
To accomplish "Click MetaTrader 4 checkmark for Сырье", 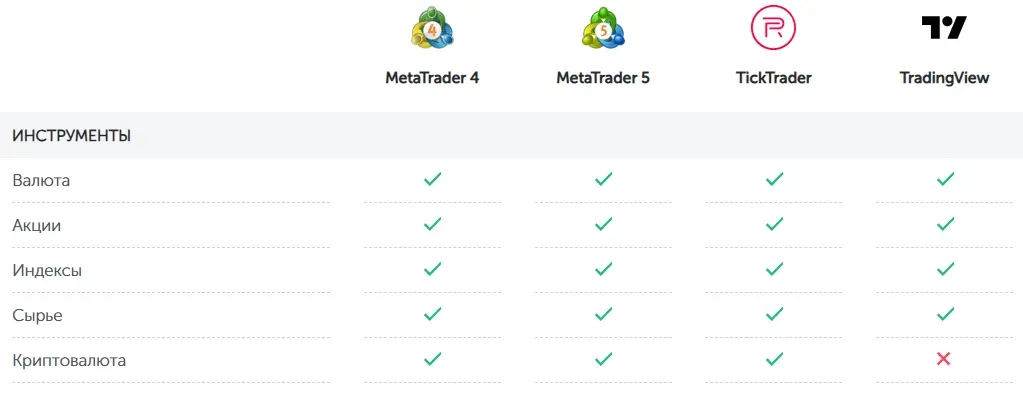I will [432, 314].
